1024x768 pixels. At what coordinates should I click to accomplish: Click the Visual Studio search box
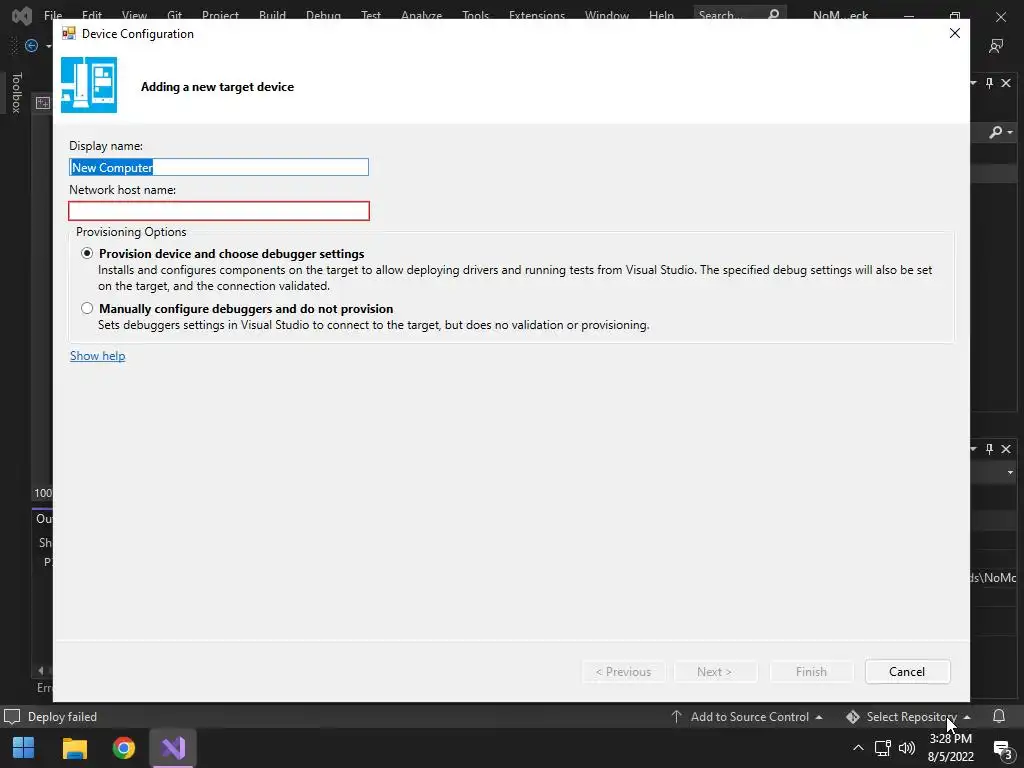[739, 14]
